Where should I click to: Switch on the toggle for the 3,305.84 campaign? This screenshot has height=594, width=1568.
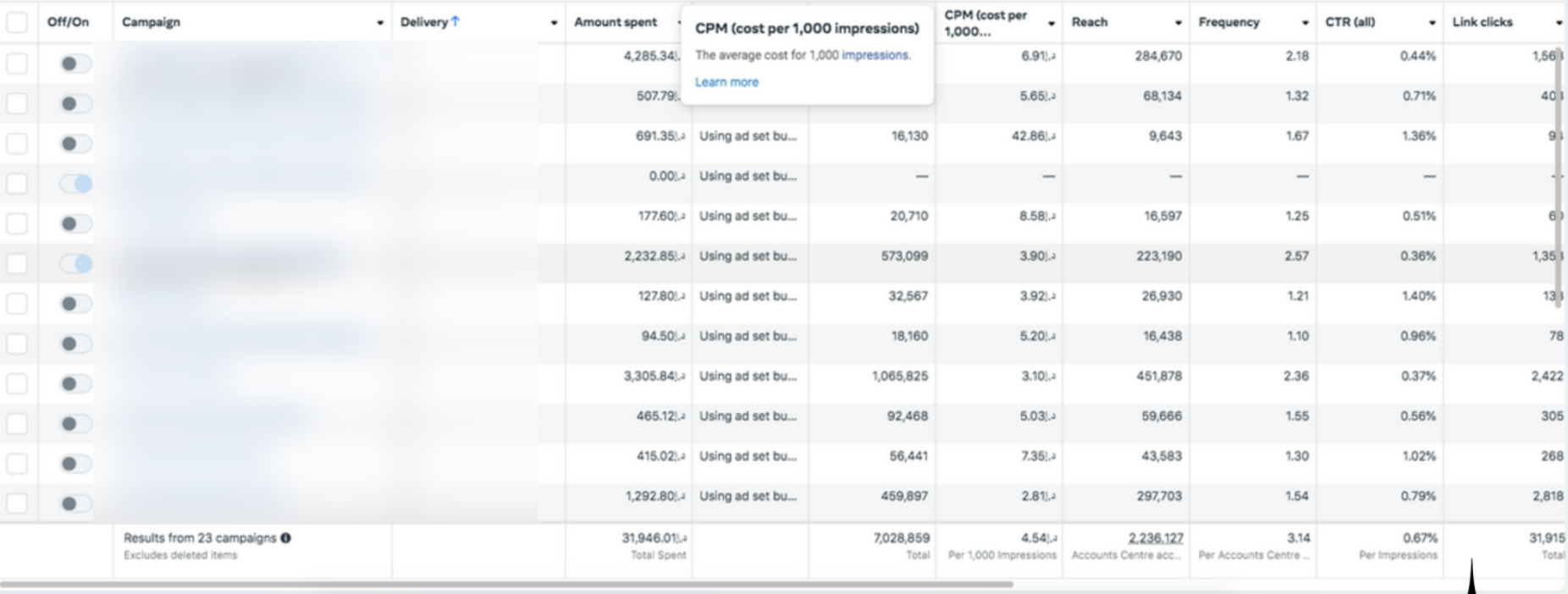(x=76, y=384)
